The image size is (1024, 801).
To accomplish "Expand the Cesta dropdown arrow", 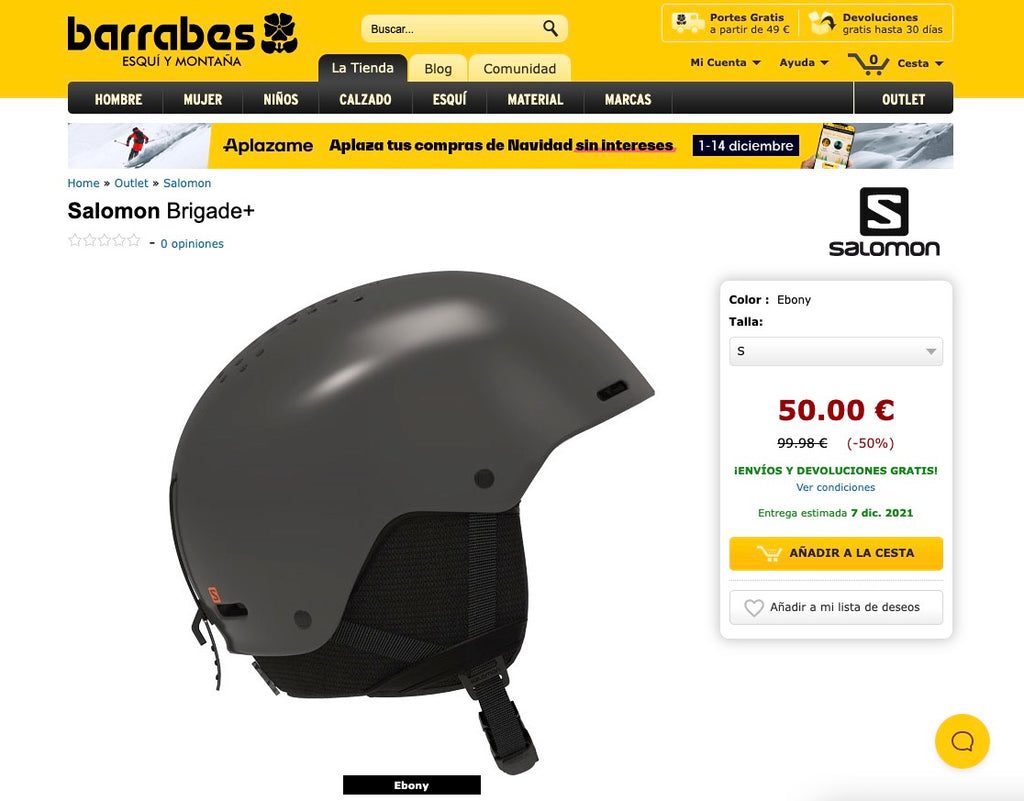I will (x=939, y=63).
